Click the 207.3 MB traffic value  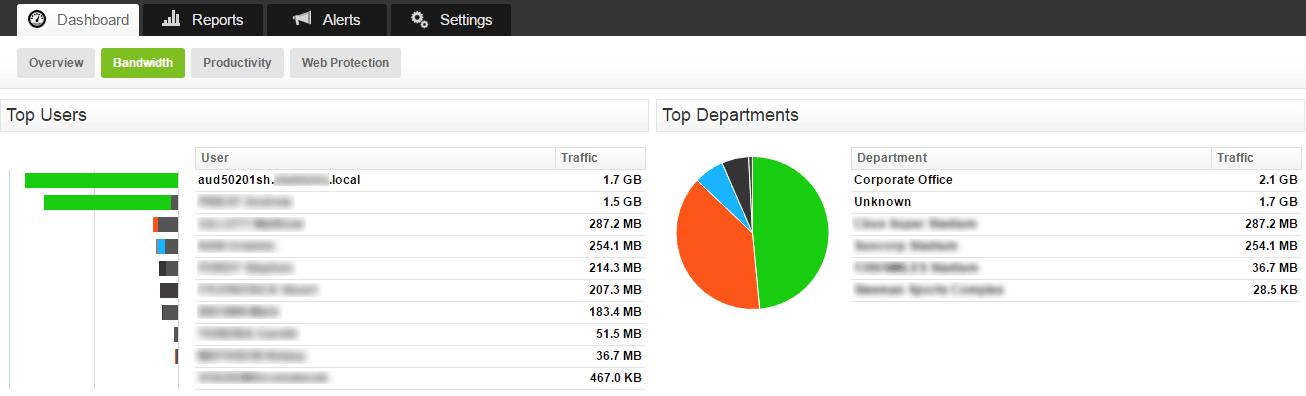click(616, 290)
